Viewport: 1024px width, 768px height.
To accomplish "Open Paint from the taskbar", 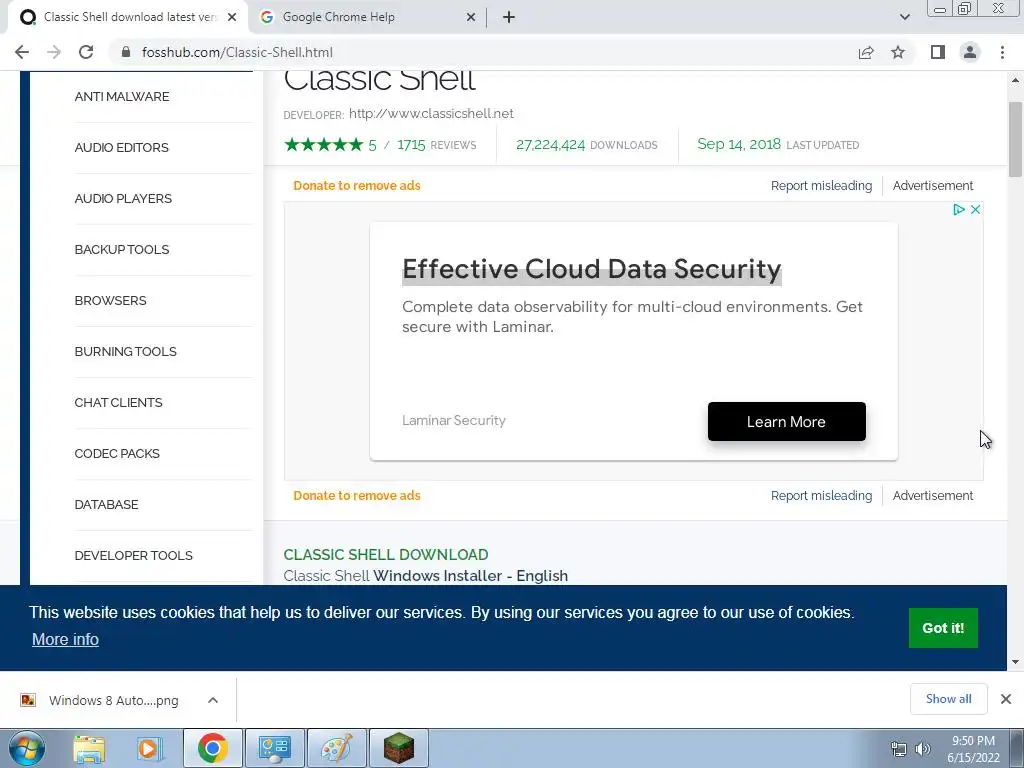I will pos(336,748).
